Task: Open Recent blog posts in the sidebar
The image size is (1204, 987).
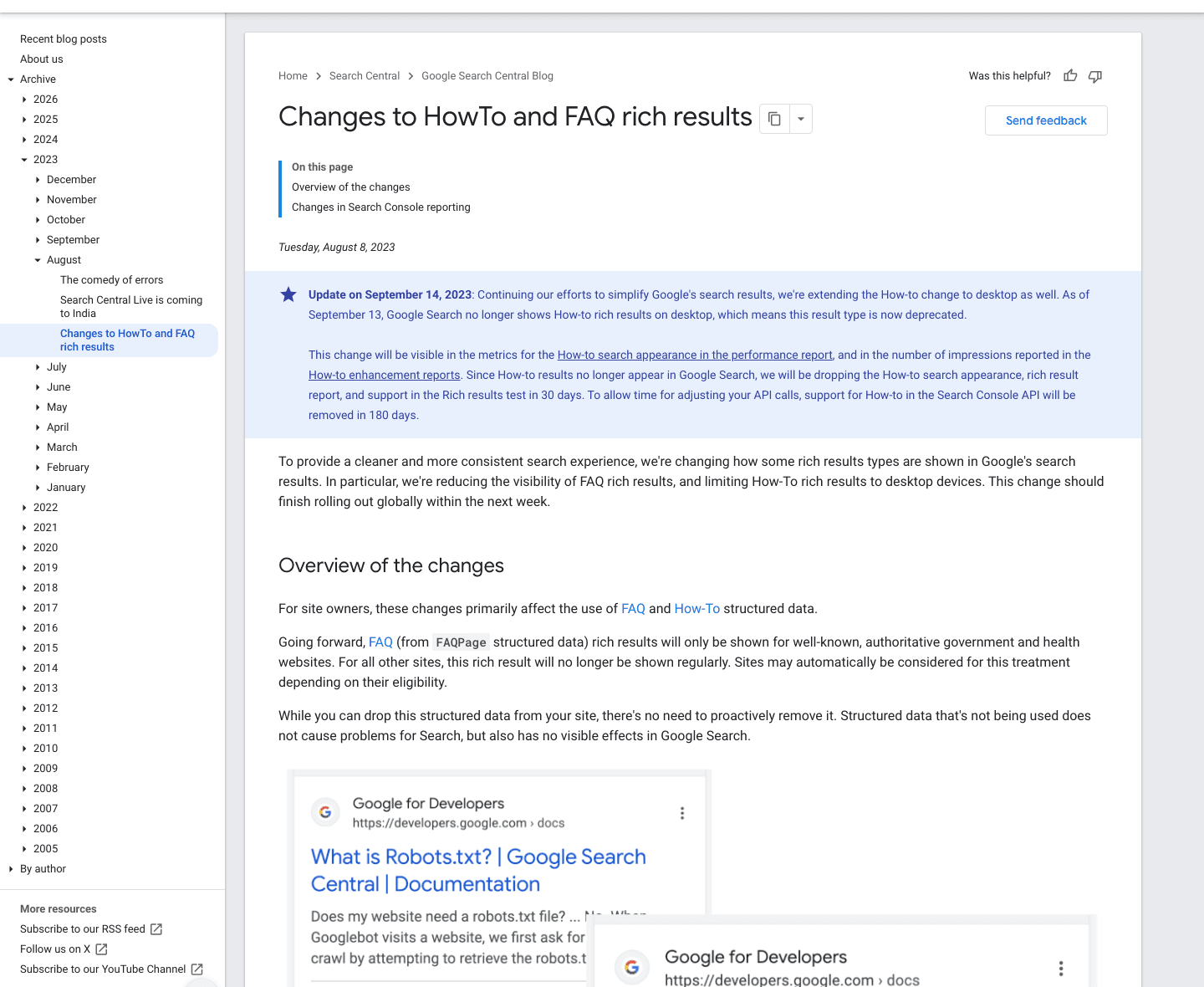Action: 64,39
